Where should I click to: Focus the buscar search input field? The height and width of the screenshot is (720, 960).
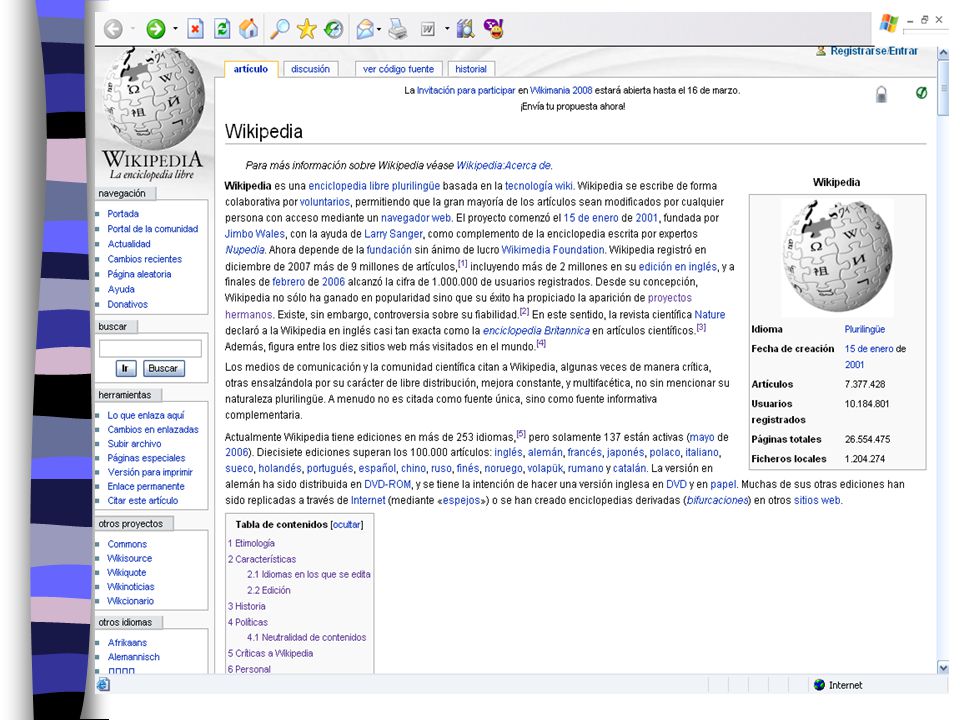click(150, 348)
